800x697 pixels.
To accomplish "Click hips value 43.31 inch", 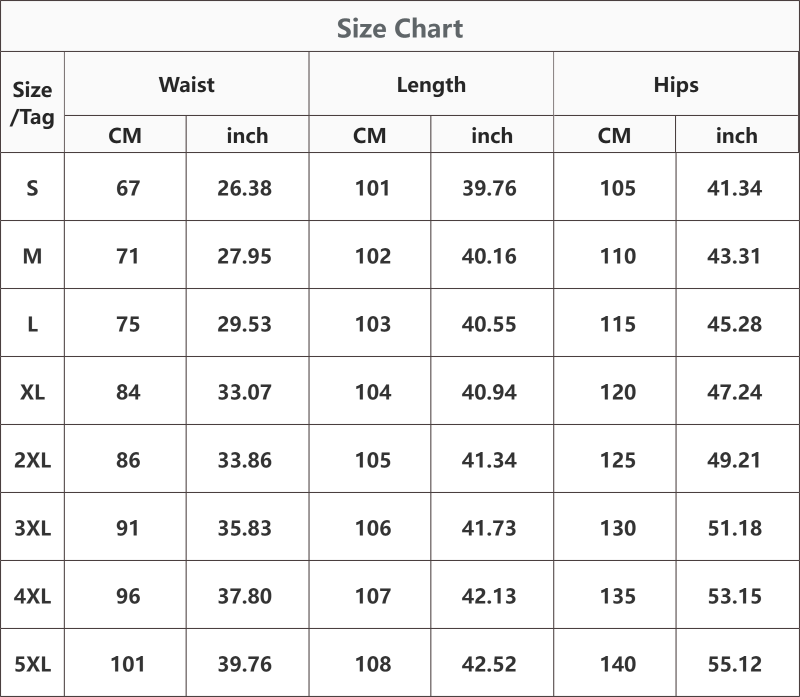I will tap(734, 256).
